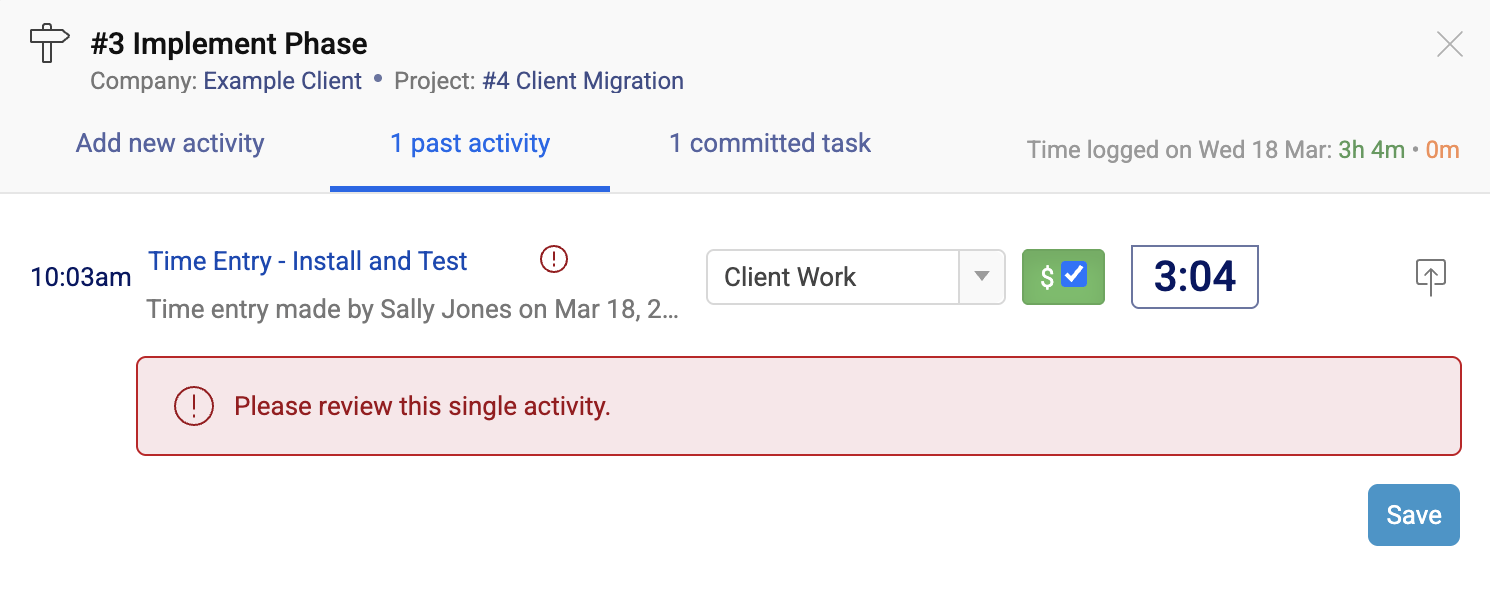Open the Client Work dropdown arrow
Screen dimensions: 1490x612
(982, 277)
